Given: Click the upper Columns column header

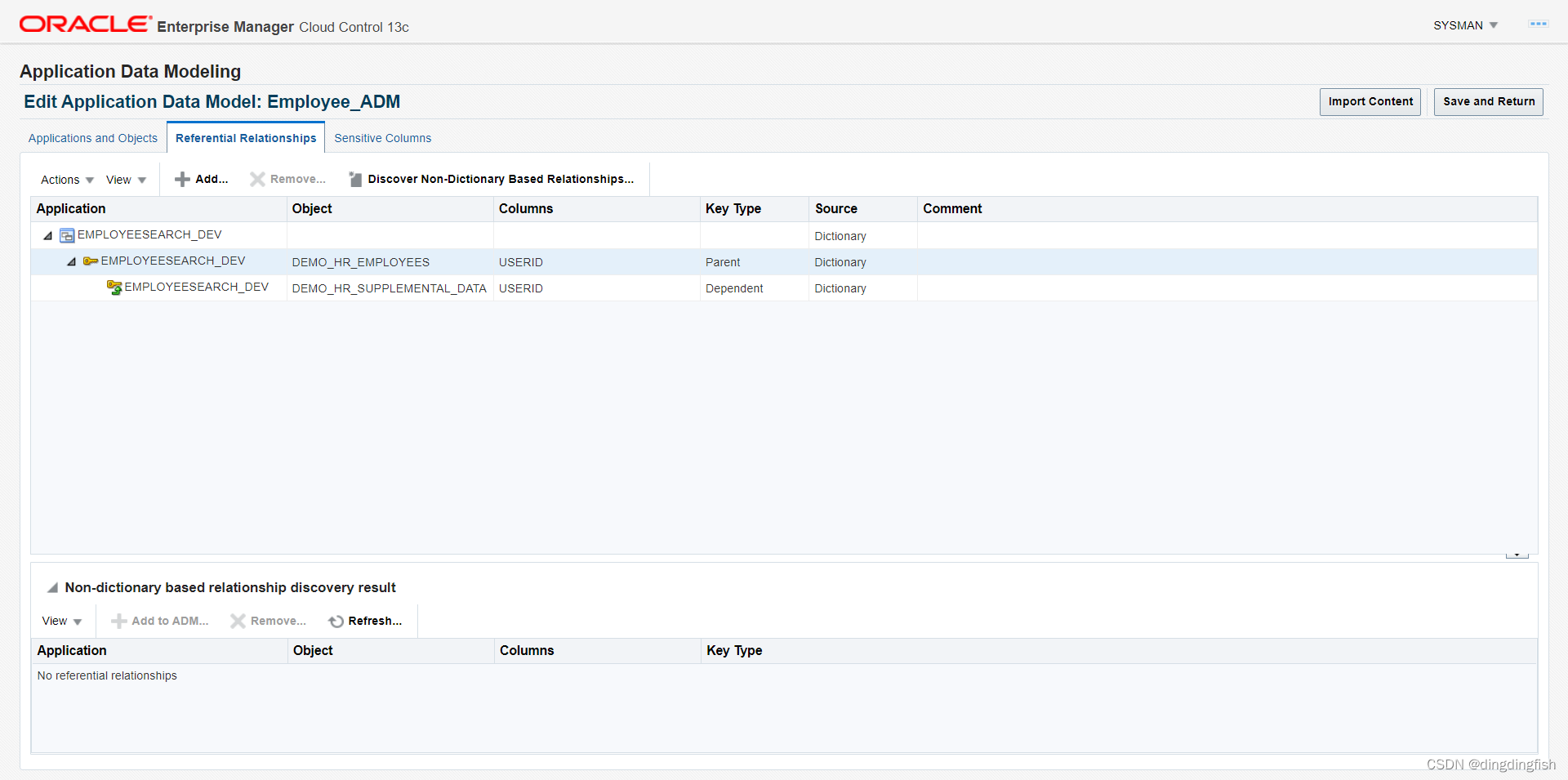Looking at the screenshot, I should click(597, 209).
